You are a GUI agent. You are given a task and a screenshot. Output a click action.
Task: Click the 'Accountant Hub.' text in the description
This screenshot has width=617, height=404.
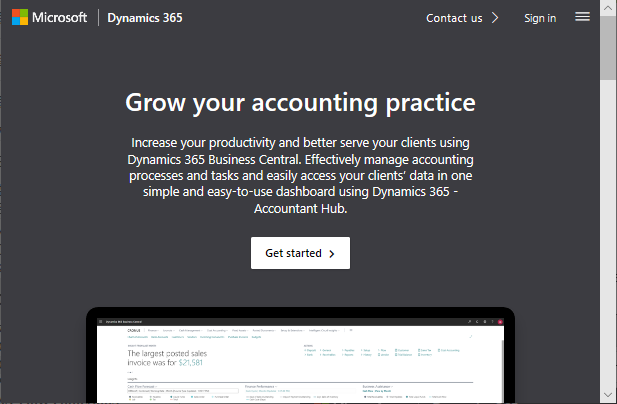301,208
